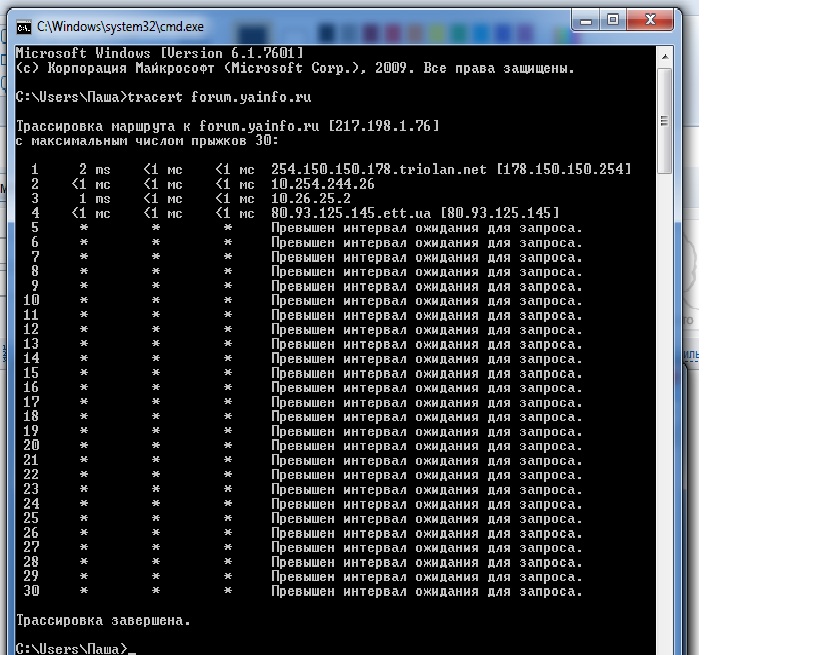Image resolution: width=819 pixels, height=655 pixels.
Task: Click the Microsoft copyright line
Action: [x=295, y=68]
